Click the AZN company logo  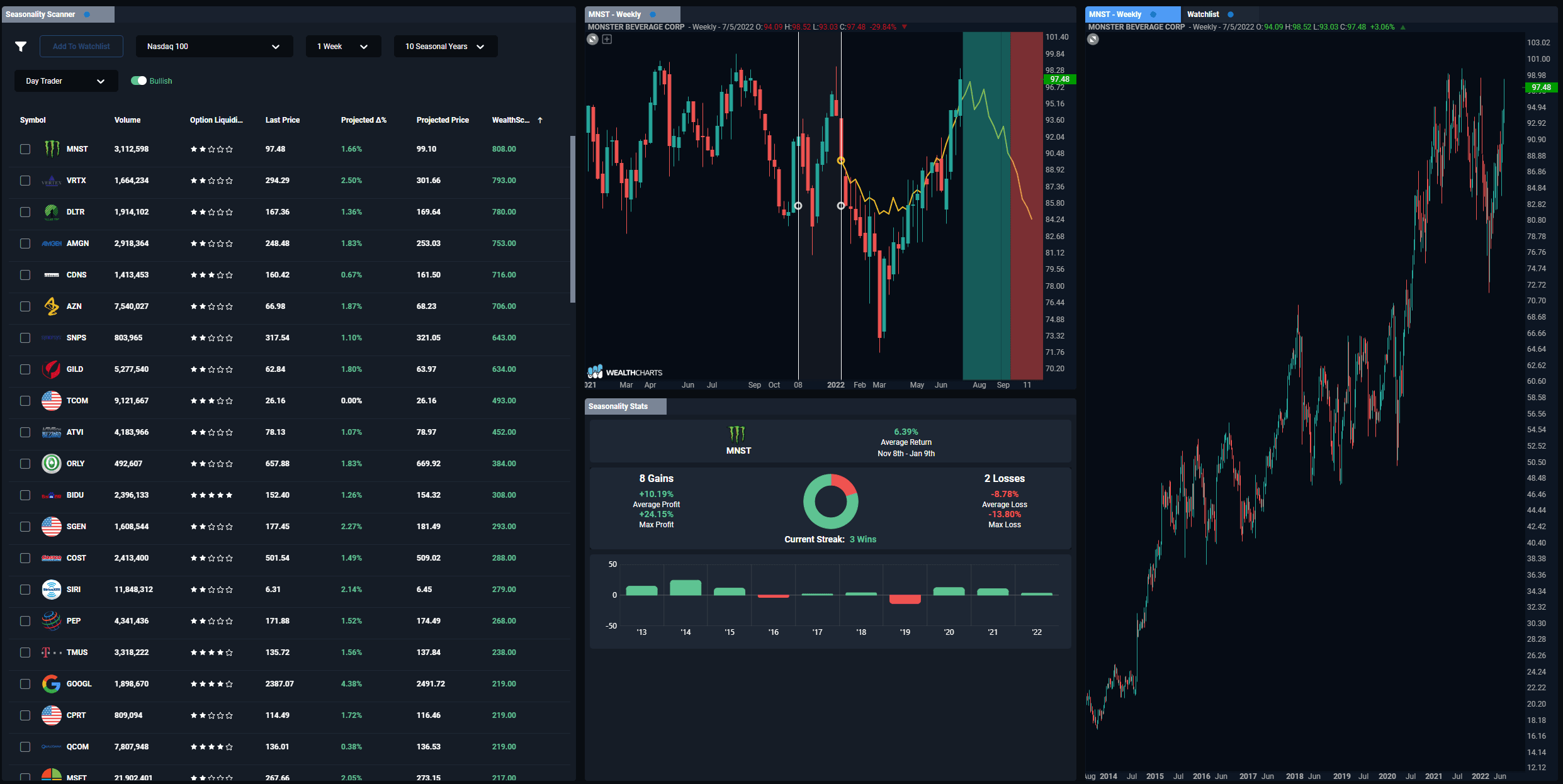coord(52,306)
